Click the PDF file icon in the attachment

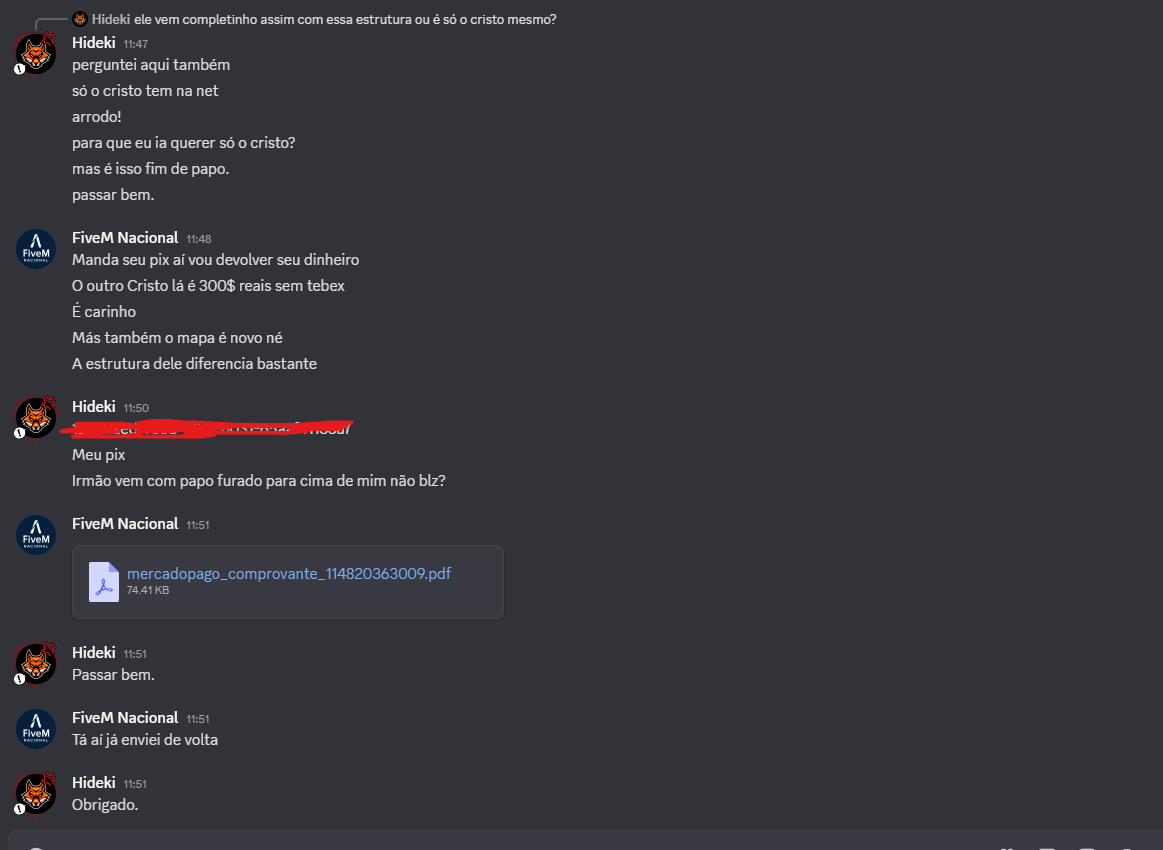pyautogui.click(x=104, y=582)
